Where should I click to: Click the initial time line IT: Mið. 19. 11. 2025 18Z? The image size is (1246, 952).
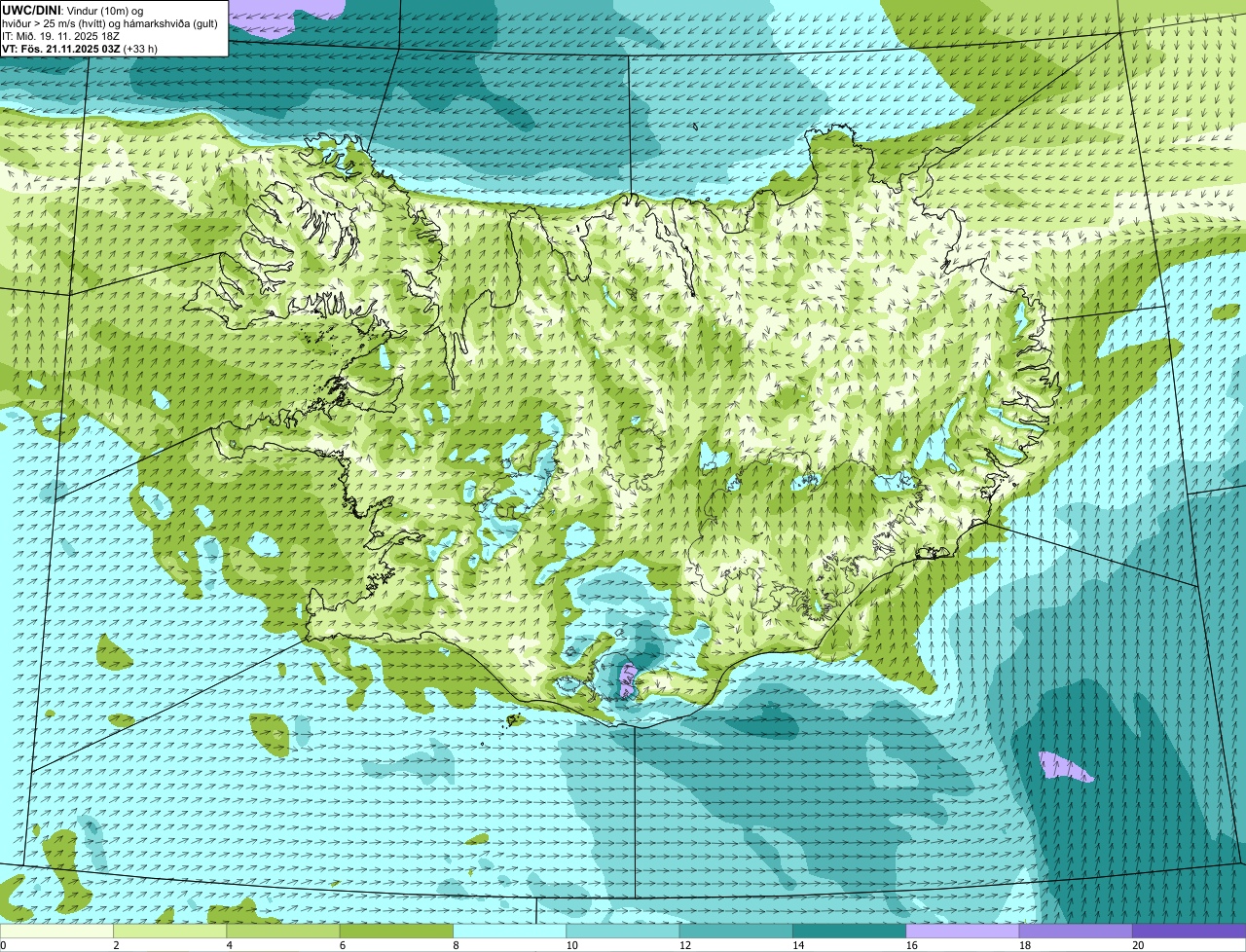pos(61,36)
